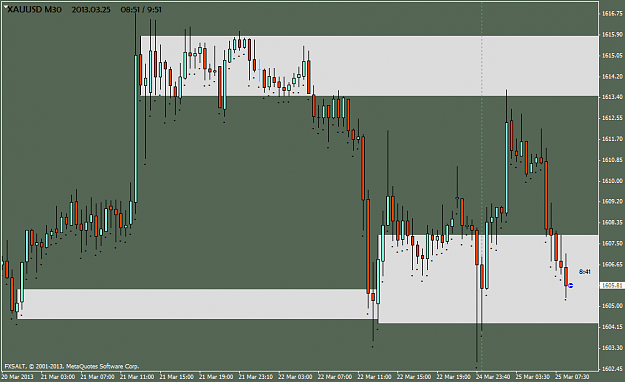Screen dimensions: 625x382
Task: Click the 1603.30 price axis label
Action: point(612,348)
